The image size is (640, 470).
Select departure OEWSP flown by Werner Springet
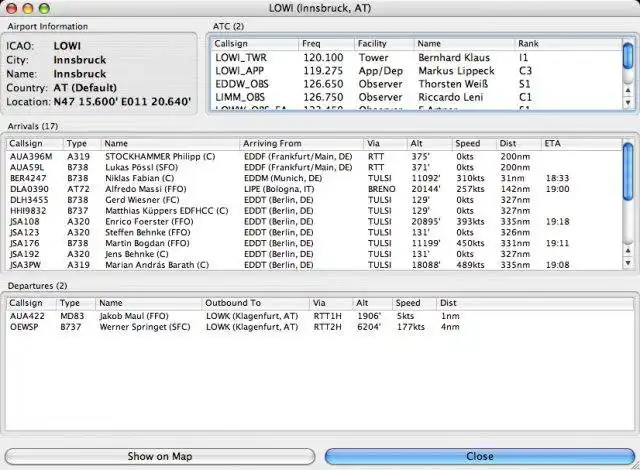(x=320, y=327)
